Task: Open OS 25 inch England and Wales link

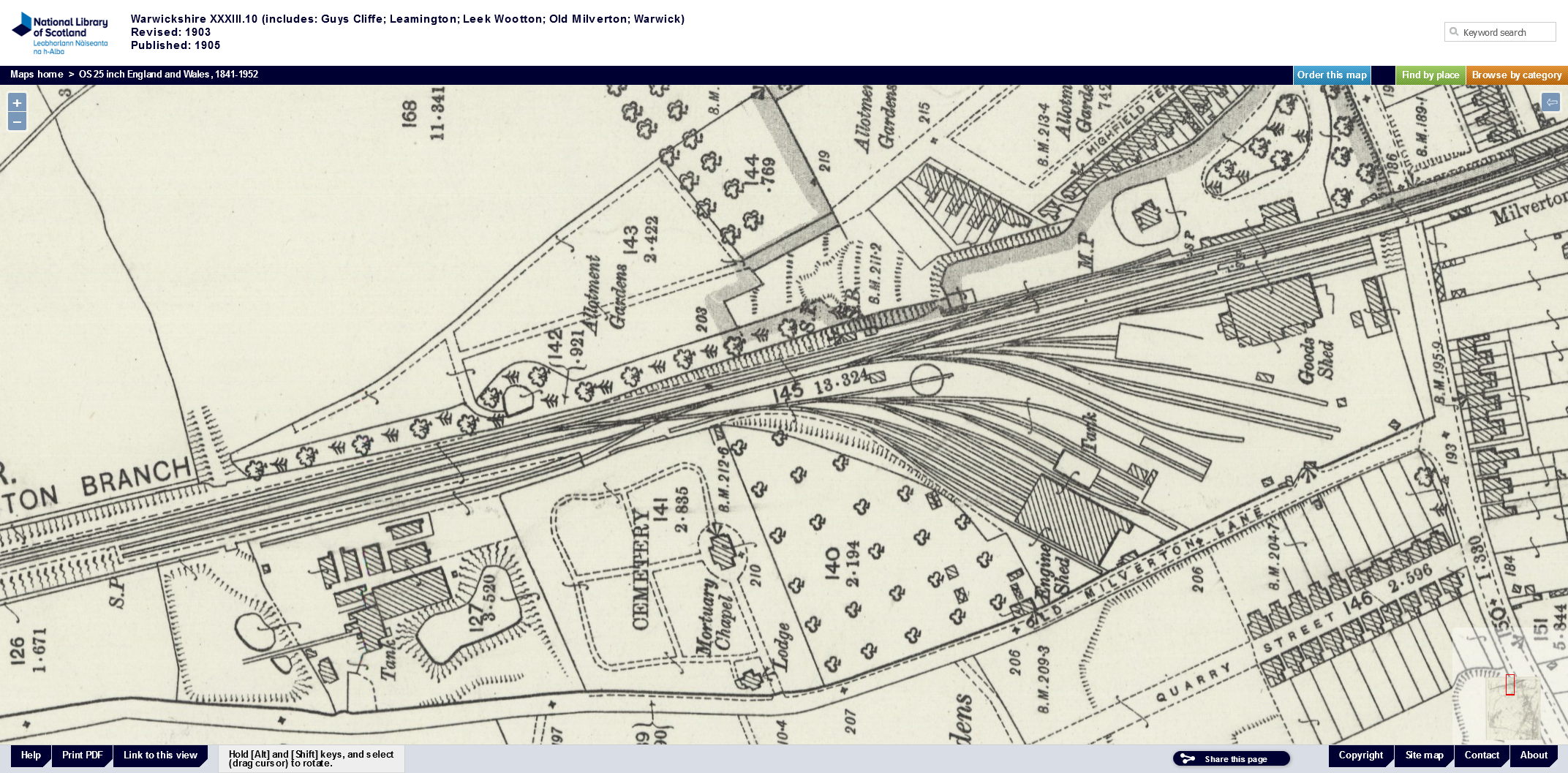Action: (x=168, y=75)
